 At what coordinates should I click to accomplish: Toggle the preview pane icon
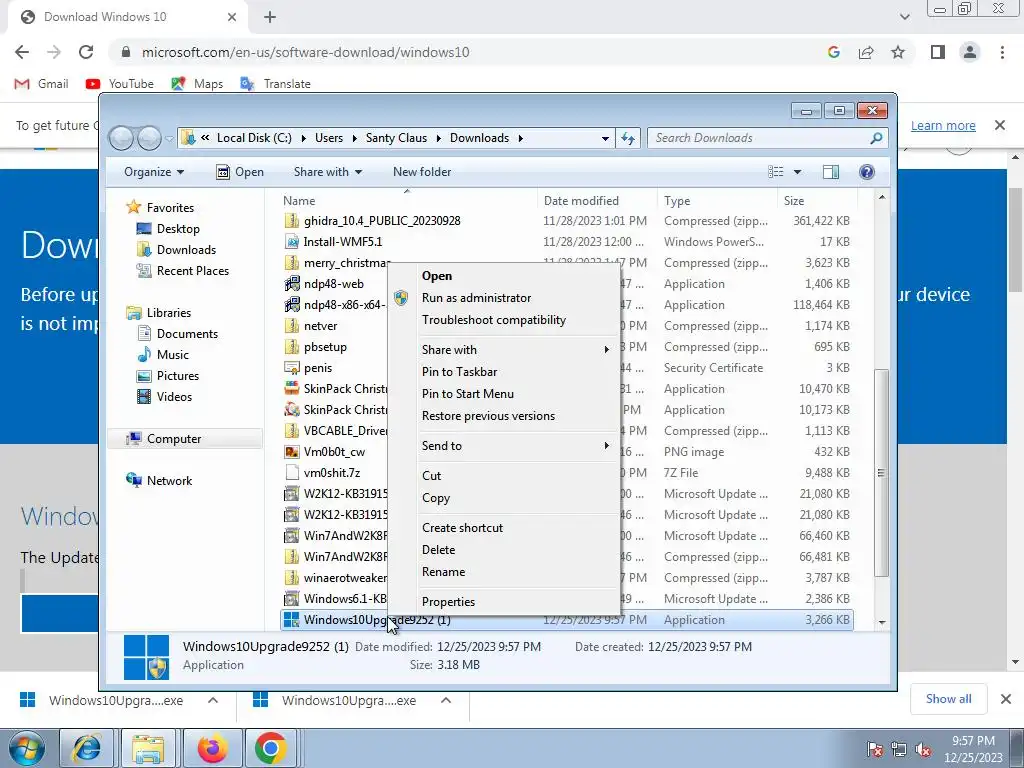coord(831,172)
